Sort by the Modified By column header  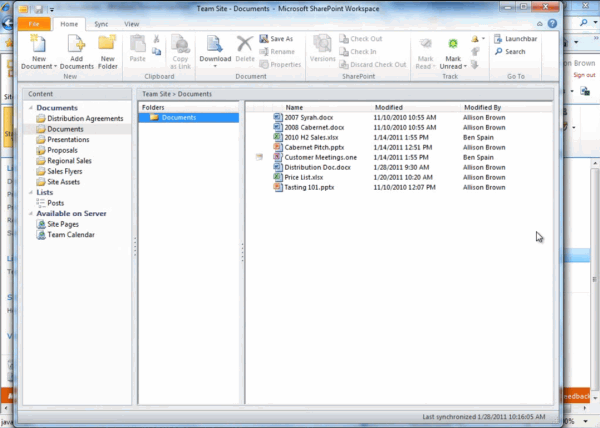click(x=483, y=107)
